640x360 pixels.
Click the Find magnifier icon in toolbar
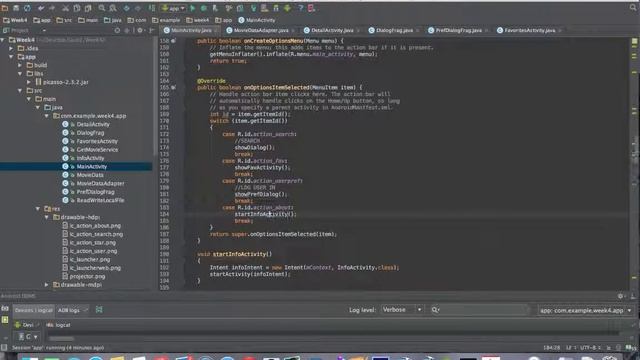(102, 8)
